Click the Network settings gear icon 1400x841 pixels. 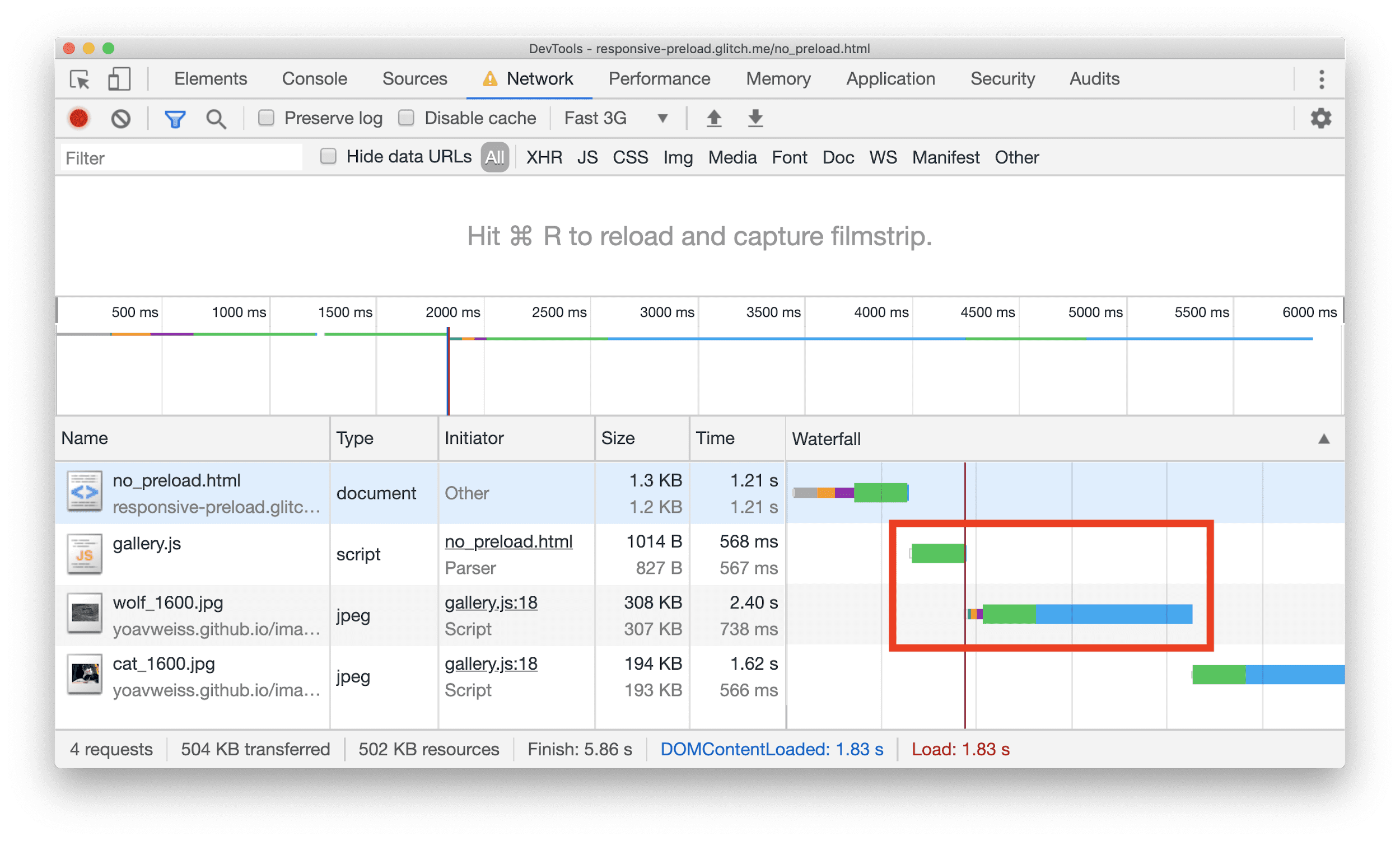click(x=1321, y=118)
